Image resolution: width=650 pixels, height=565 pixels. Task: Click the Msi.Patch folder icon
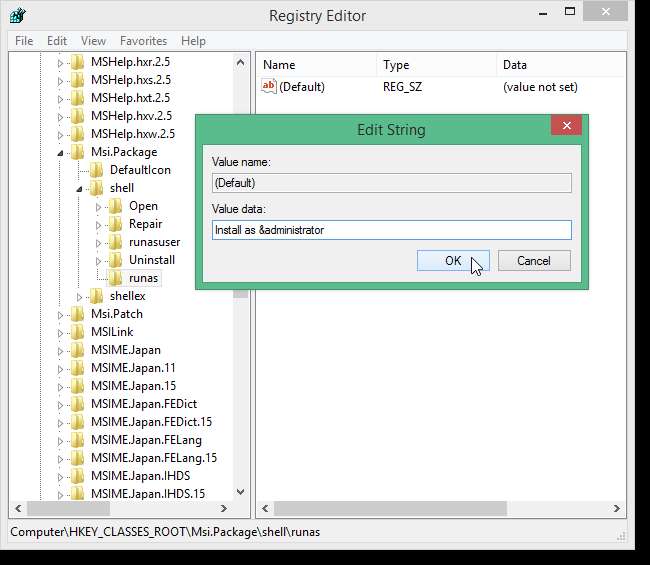[x=77, y=314]
